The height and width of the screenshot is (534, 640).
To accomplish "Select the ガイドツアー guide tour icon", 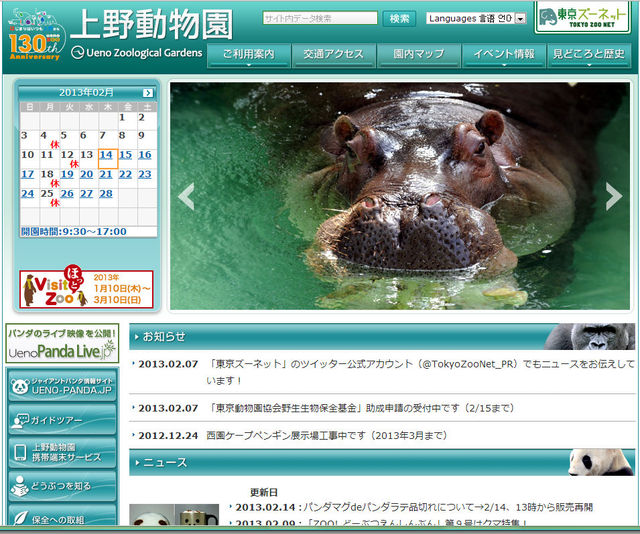I will (x=20, y=420).
